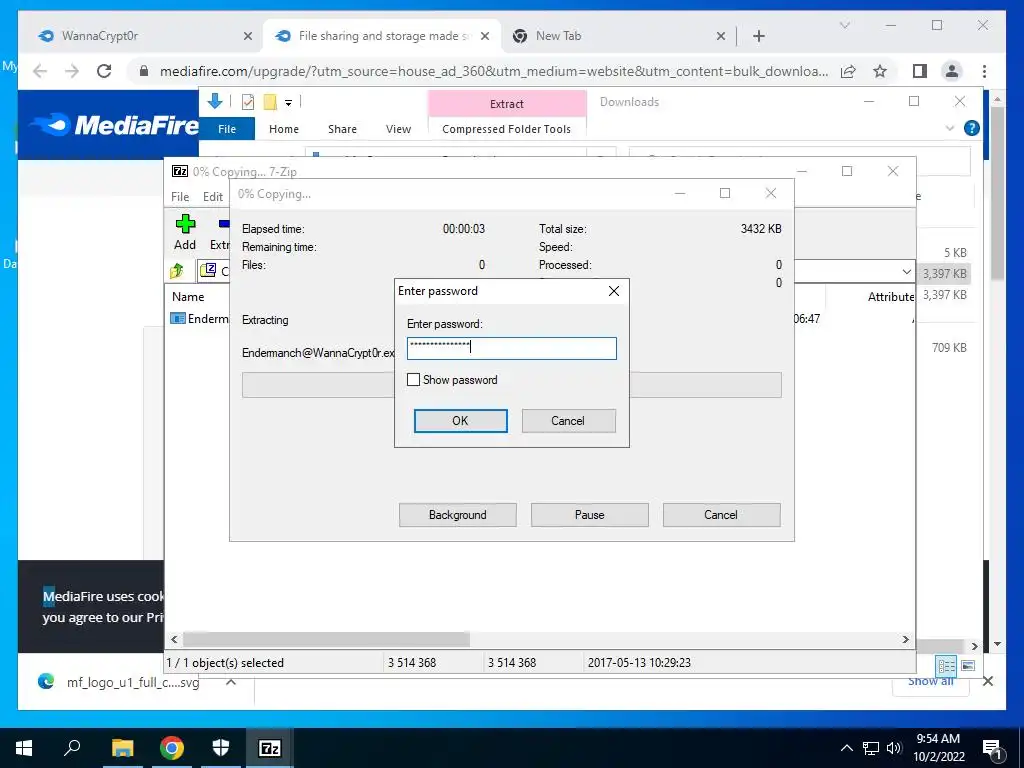
Task: Select Compressed Folder Tools tab
Action: (506, 129)
